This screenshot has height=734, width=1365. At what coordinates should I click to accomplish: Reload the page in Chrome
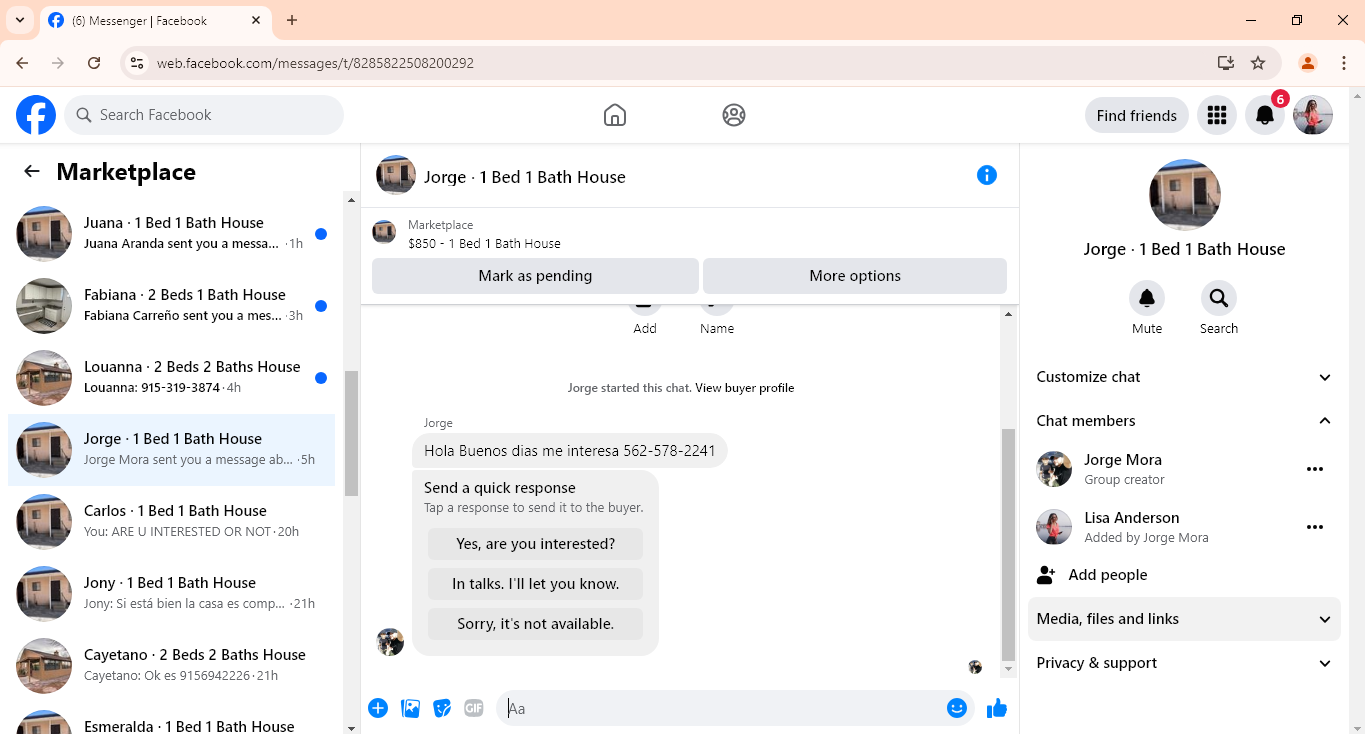click(94, 63)
